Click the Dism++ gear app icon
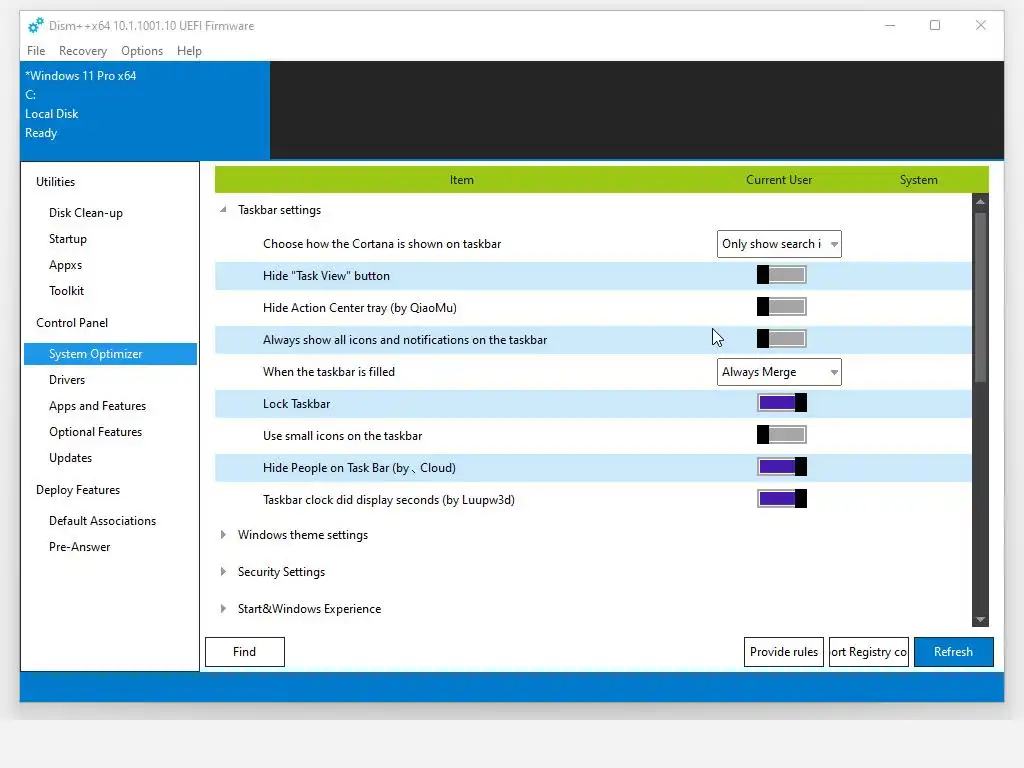The image size is (1024, 768). pyautogui.click(x=35, y=25)
